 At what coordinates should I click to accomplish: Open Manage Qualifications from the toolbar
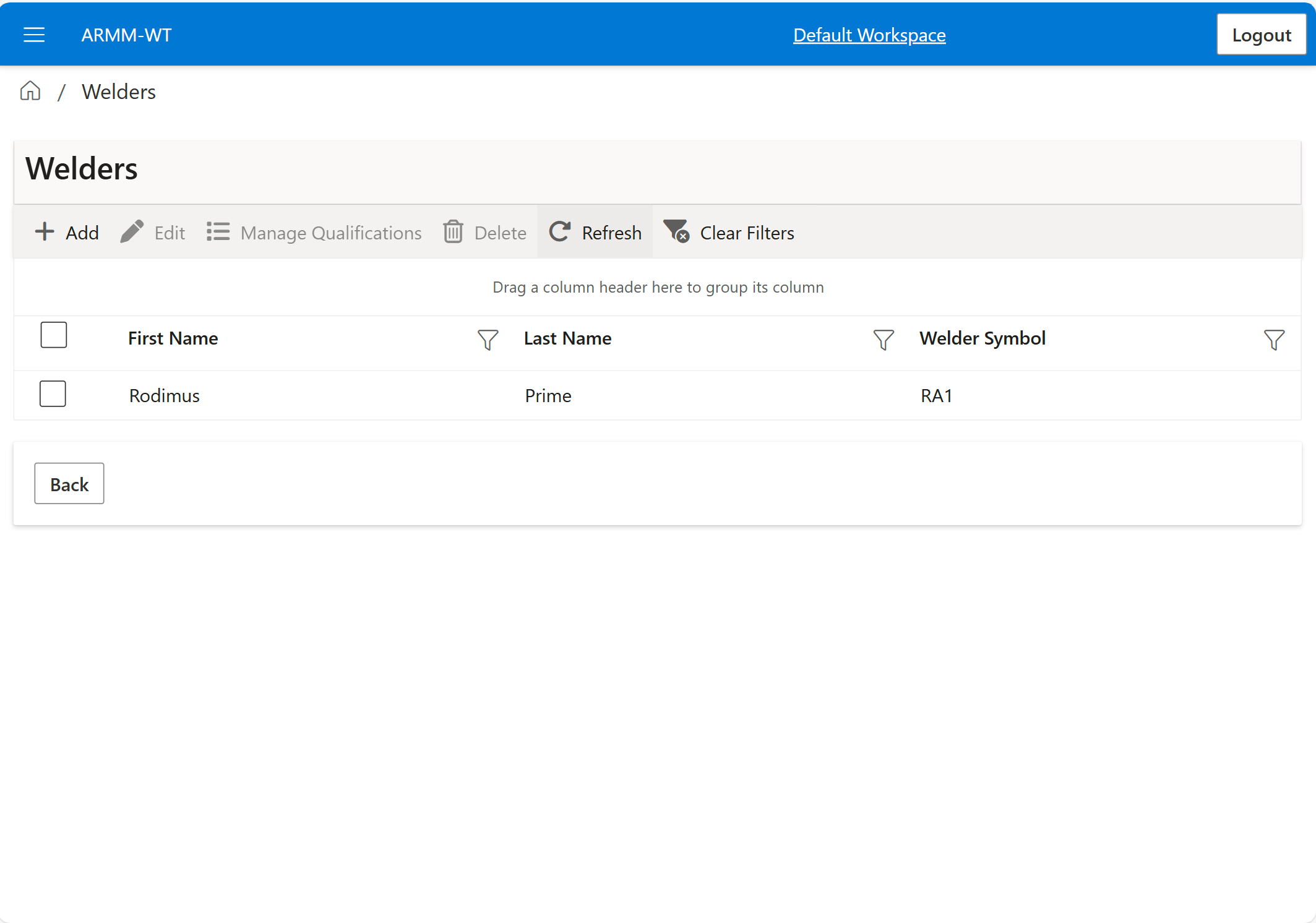[x=314, y=233]
